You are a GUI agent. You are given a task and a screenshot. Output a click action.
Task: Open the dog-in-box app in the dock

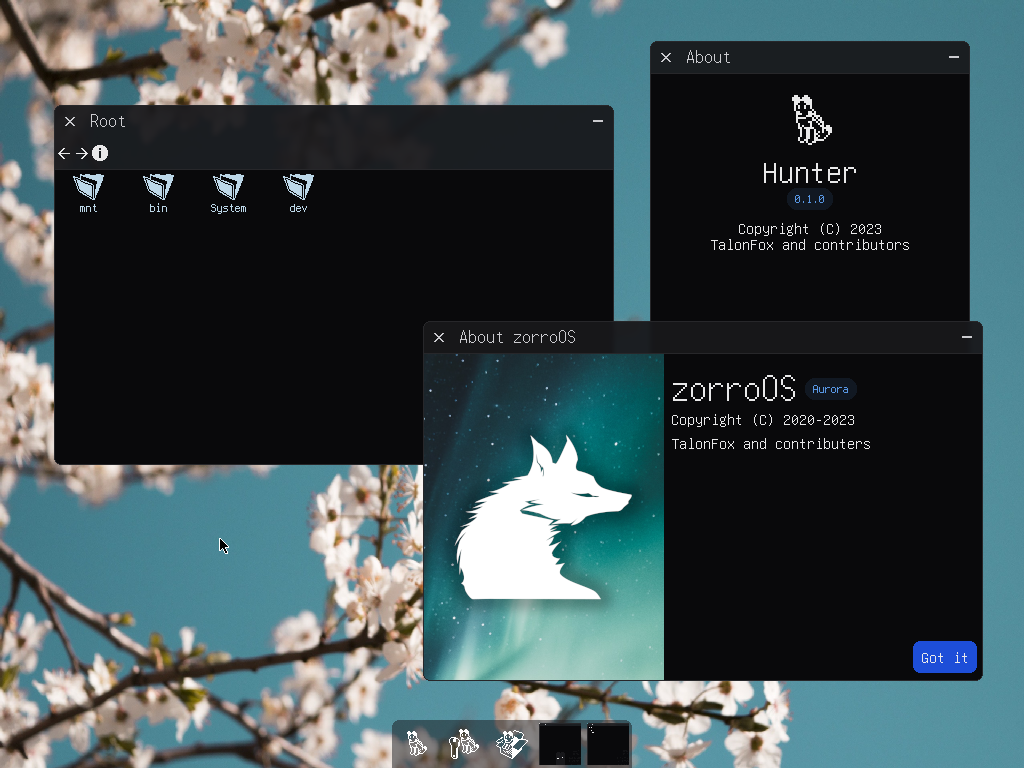coord(511,743)
